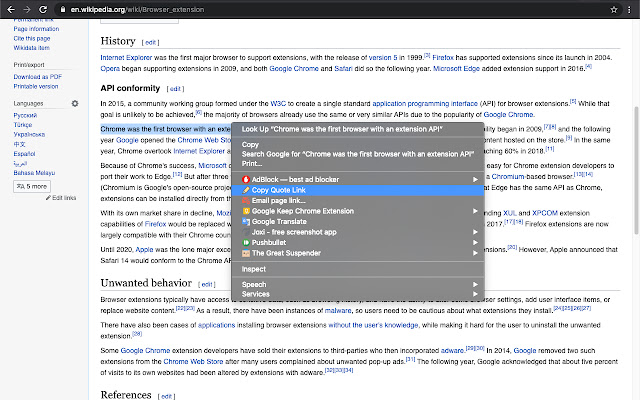Image resolution: width=640 pixels, height=400 pixels.
Task: Switch to Español language version
Action: (x=24, y=154)
